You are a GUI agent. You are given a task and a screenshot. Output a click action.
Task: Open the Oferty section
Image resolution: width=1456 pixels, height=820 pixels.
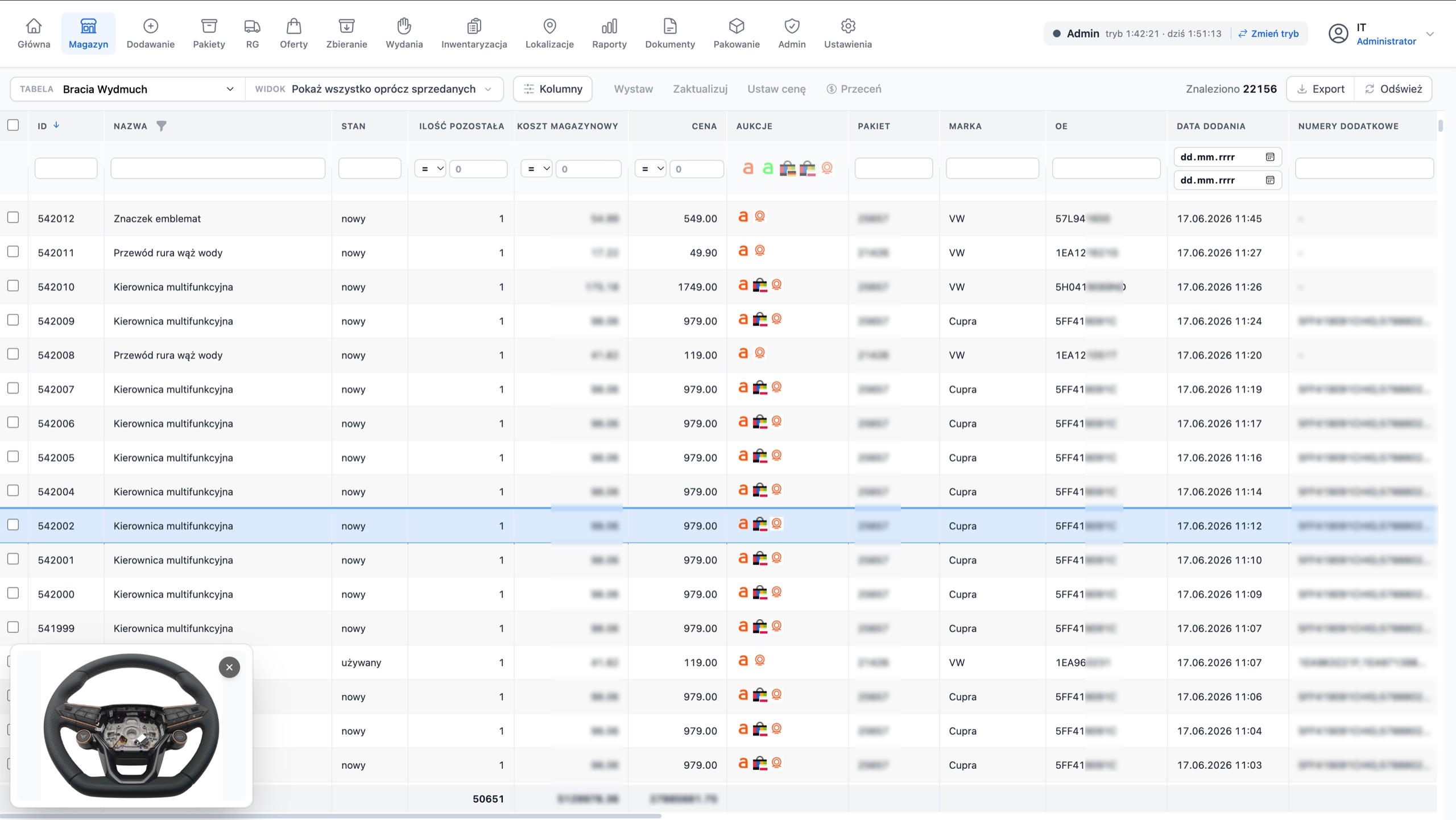[x=293, y=34]
